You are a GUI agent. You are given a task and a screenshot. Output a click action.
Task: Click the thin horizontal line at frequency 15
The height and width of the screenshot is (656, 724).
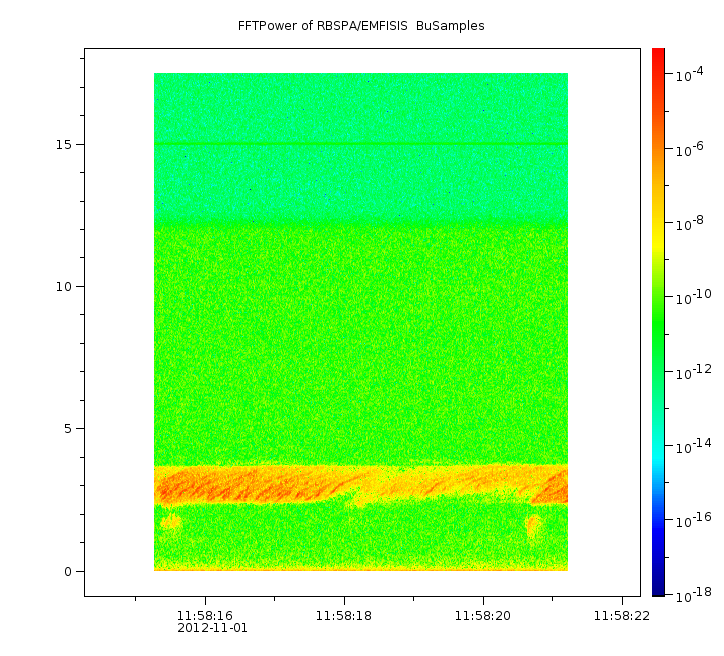360,145
